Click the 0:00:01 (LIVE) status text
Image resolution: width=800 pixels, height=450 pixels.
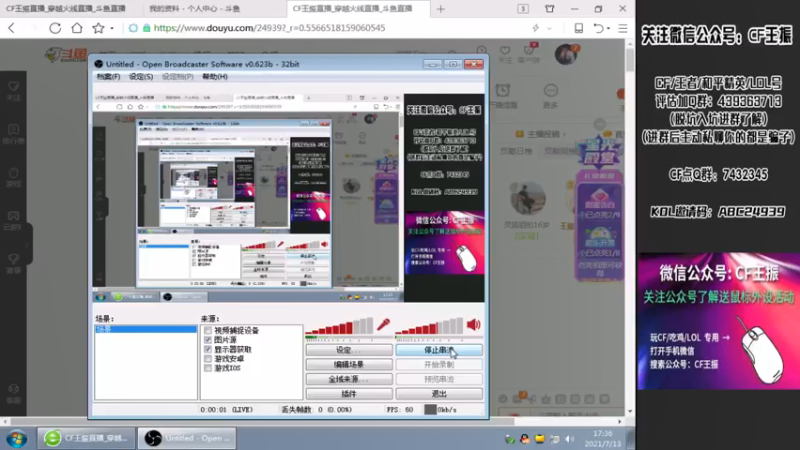click(x=227, y=410)
